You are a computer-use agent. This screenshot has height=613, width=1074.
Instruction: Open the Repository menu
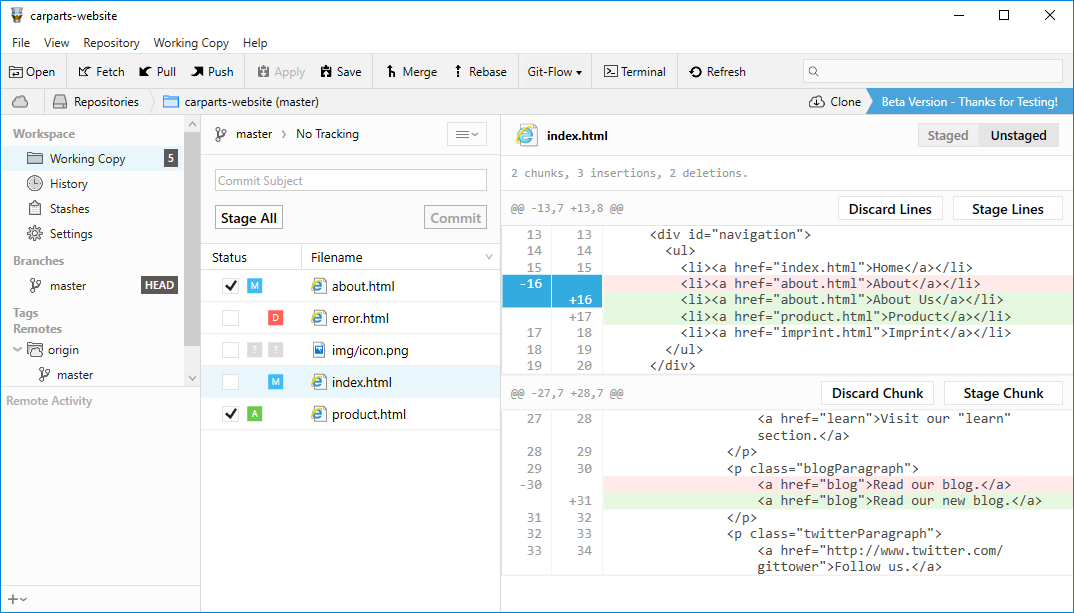click(110, 43)
